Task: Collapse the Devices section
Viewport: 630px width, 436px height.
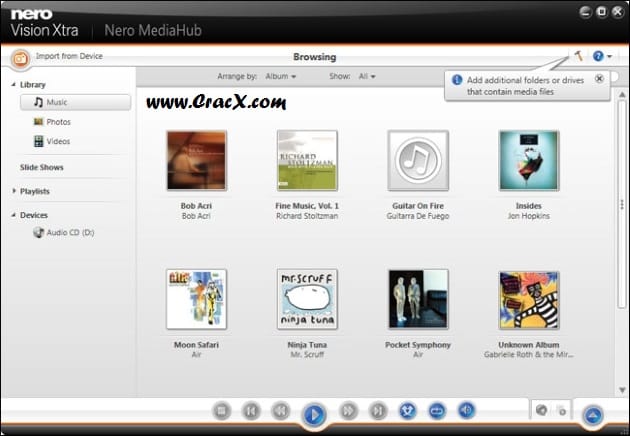Action: point(13,215)
